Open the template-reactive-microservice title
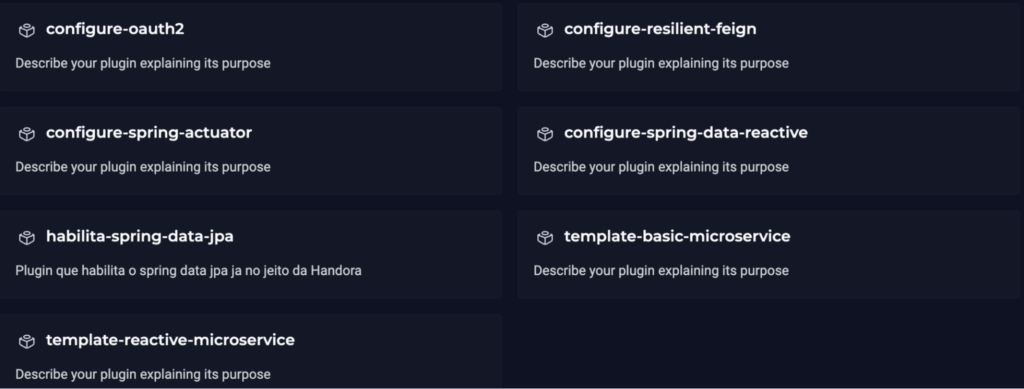 pyautogui.click(x=170, y=340)
